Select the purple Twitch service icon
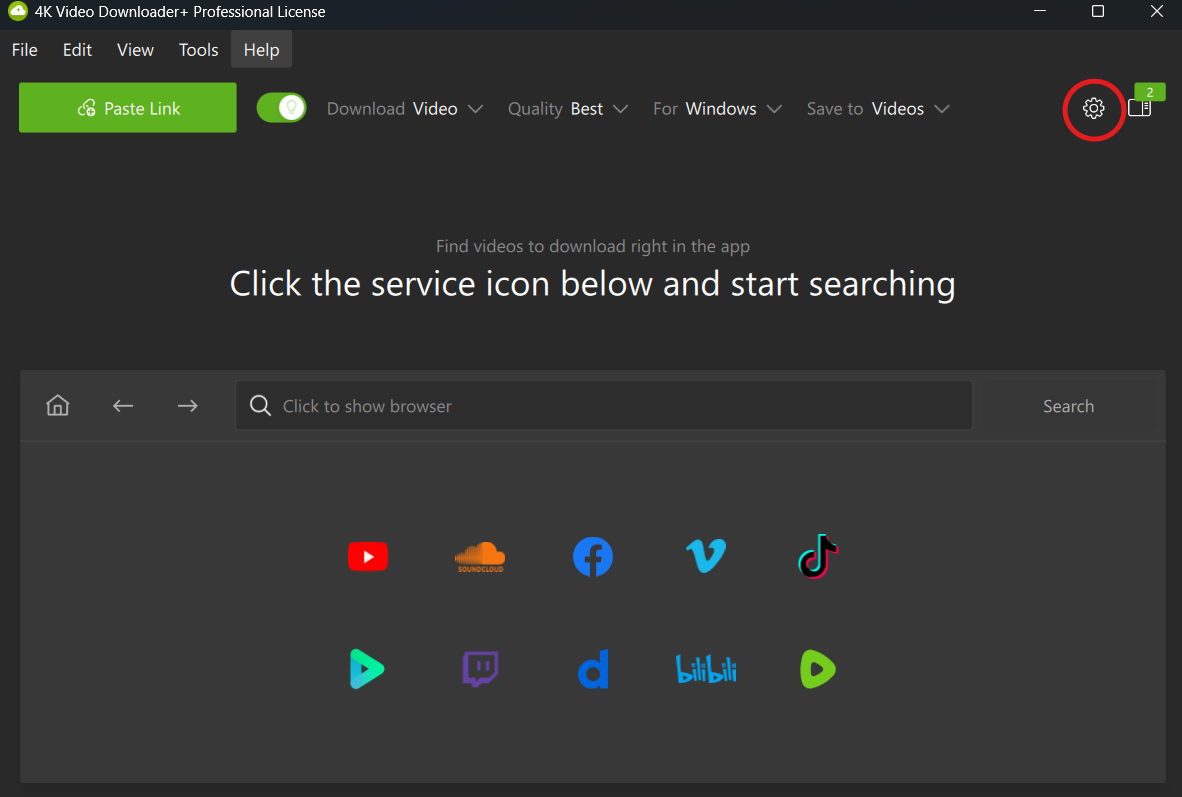 (480, 669)
